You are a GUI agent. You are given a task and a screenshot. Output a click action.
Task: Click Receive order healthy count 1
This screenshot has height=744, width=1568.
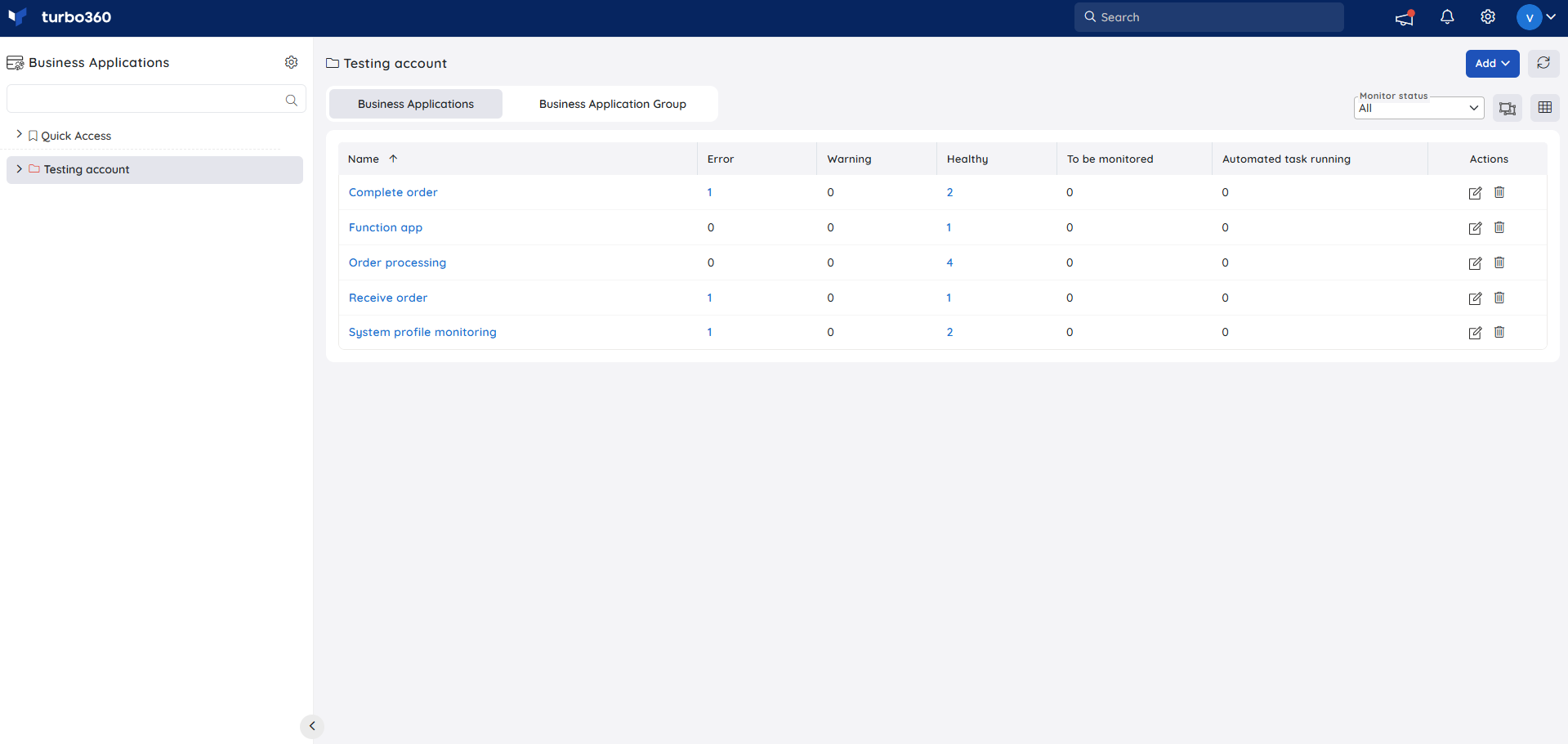click(x=949, y=298)
